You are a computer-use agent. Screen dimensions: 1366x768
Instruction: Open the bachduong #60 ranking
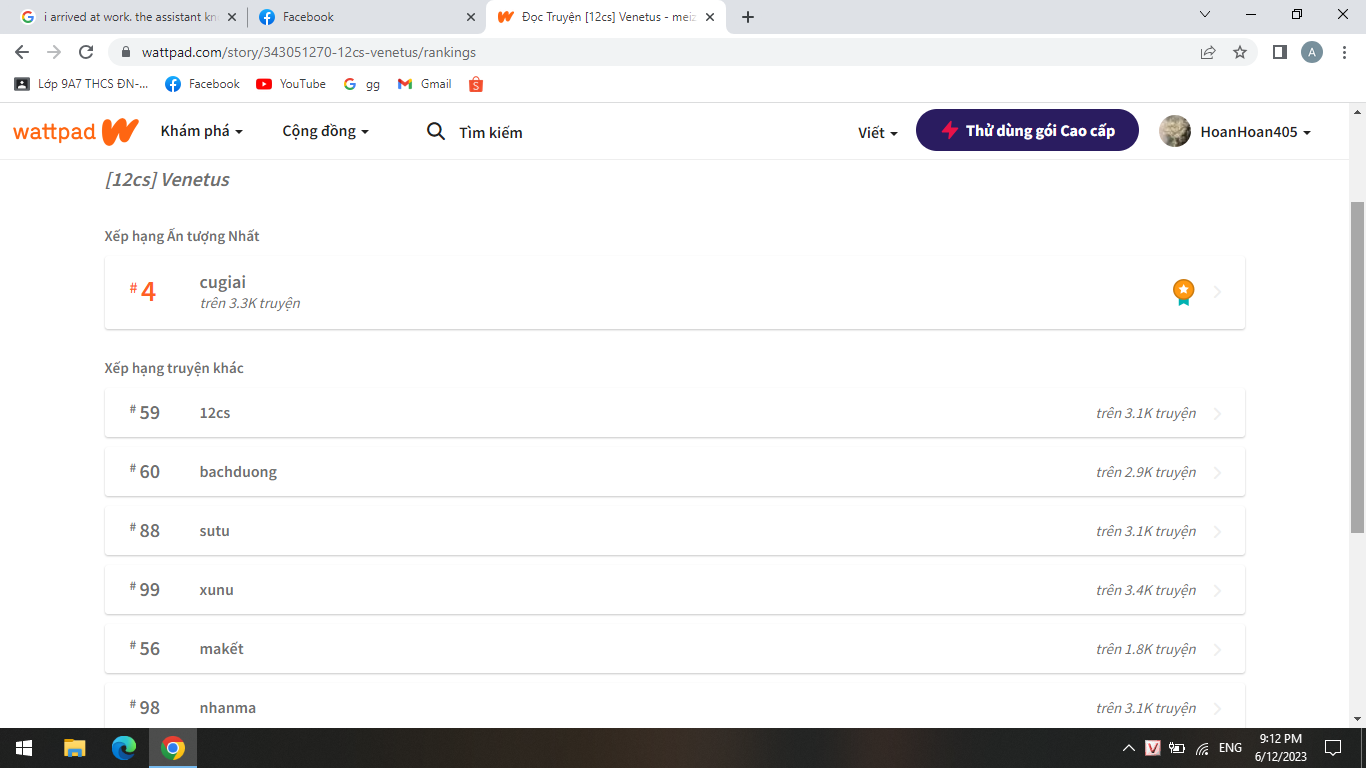675,472
